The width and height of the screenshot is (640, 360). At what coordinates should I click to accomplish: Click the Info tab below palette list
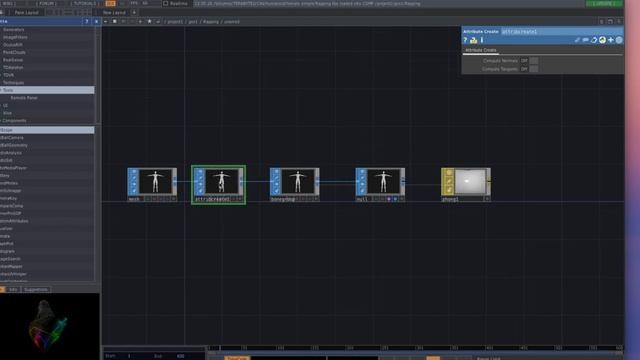13,290
